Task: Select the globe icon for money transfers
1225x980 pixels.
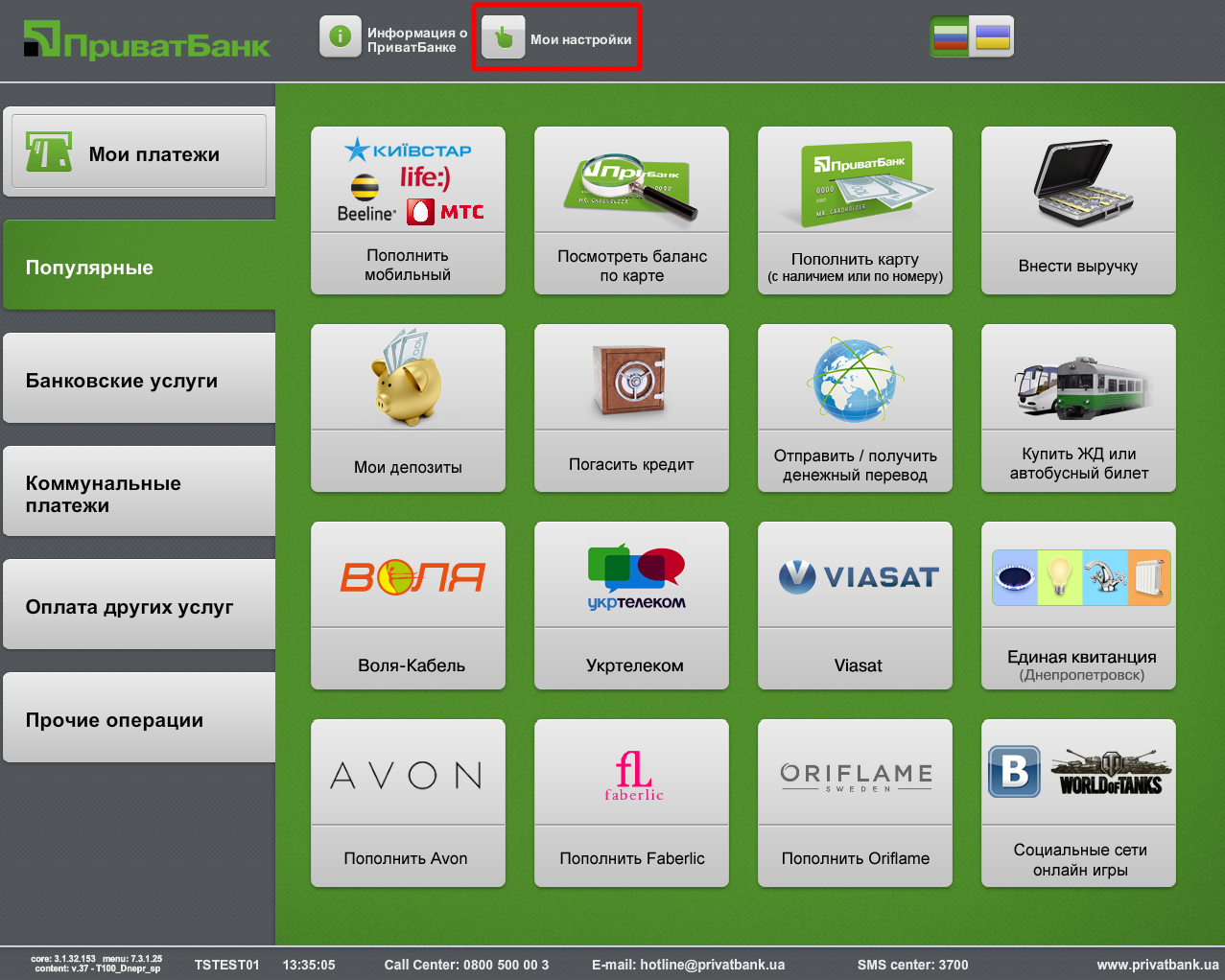Action: [855, 378]
